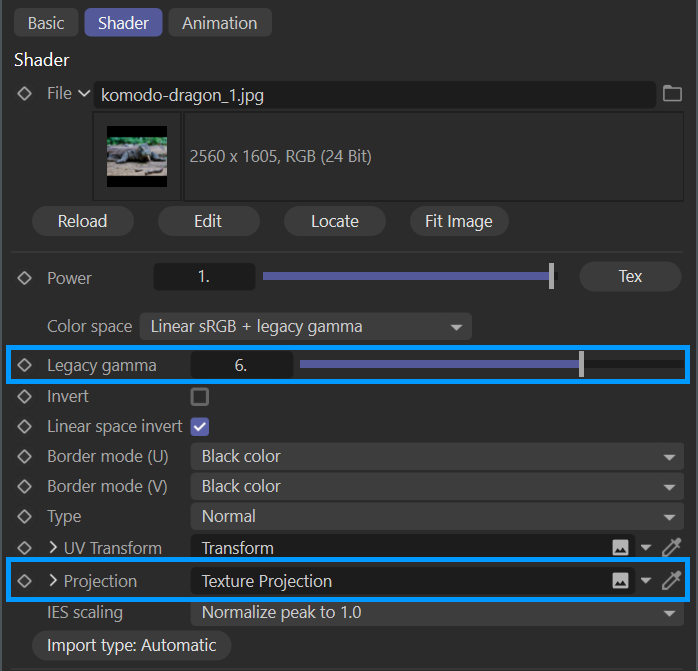Click the eyedropper icon in UV Transform row
Viewport: 698px width, 671px height.
671,548
